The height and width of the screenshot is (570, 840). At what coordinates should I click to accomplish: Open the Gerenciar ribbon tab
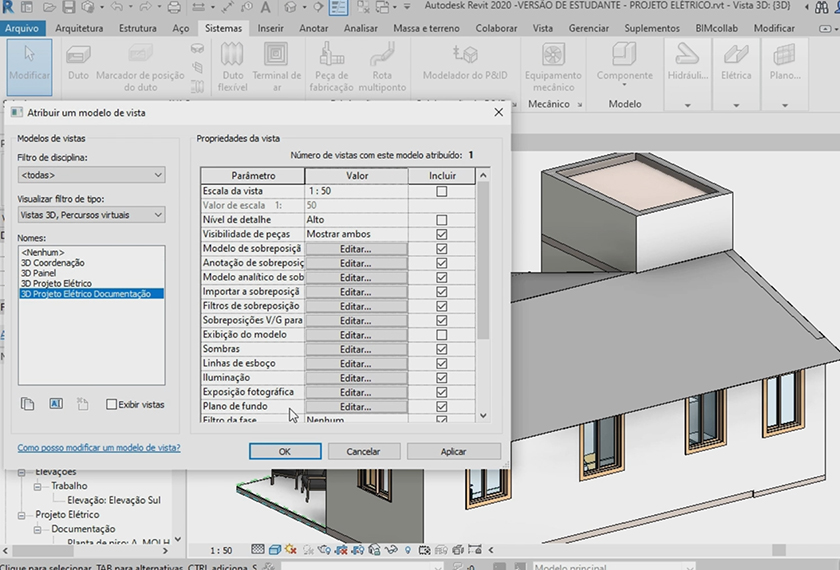tap(588, 28)
